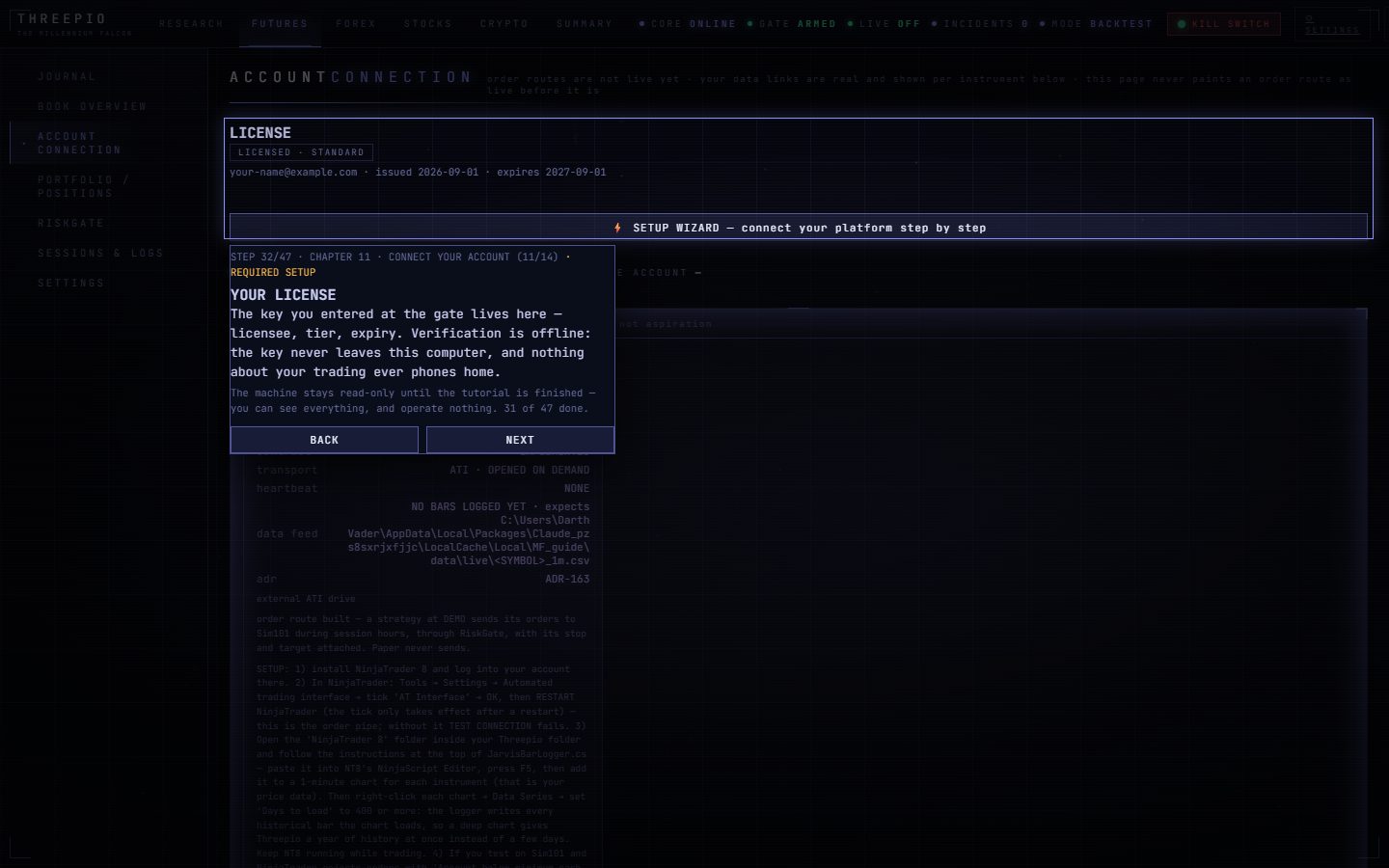The width and height of the screenshot is (1389, 868).
Task: Open Book Overview in the sidebar
Action: [93, 106]
